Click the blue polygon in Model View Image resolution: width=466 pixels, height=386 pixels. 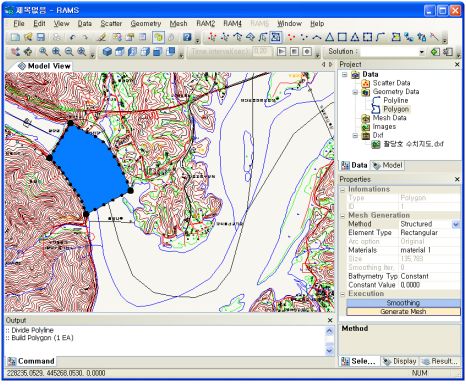pyautogui.click(x=90, y=168)
